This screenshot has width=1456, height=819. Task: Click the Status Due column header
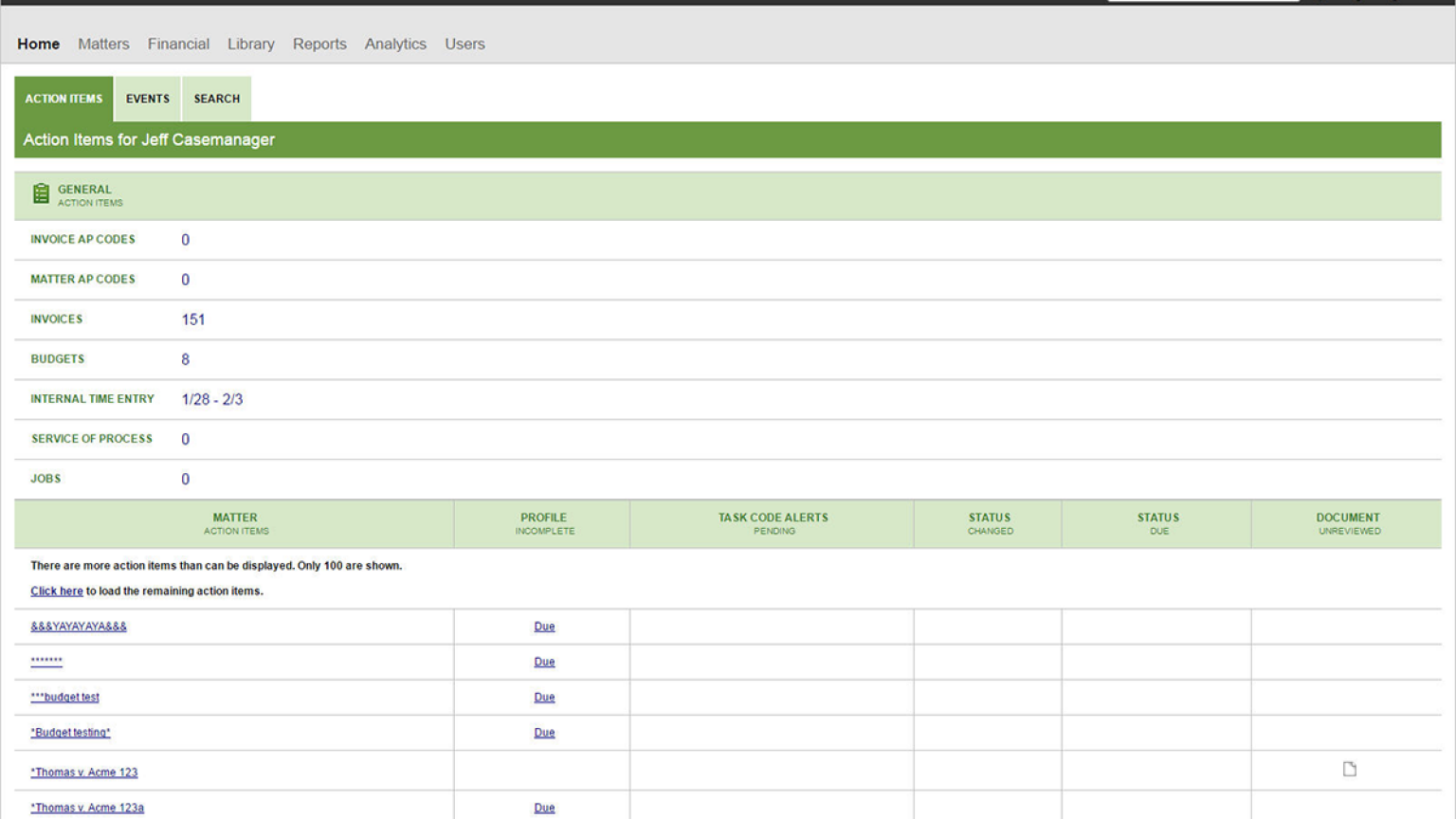point(1157,524)
